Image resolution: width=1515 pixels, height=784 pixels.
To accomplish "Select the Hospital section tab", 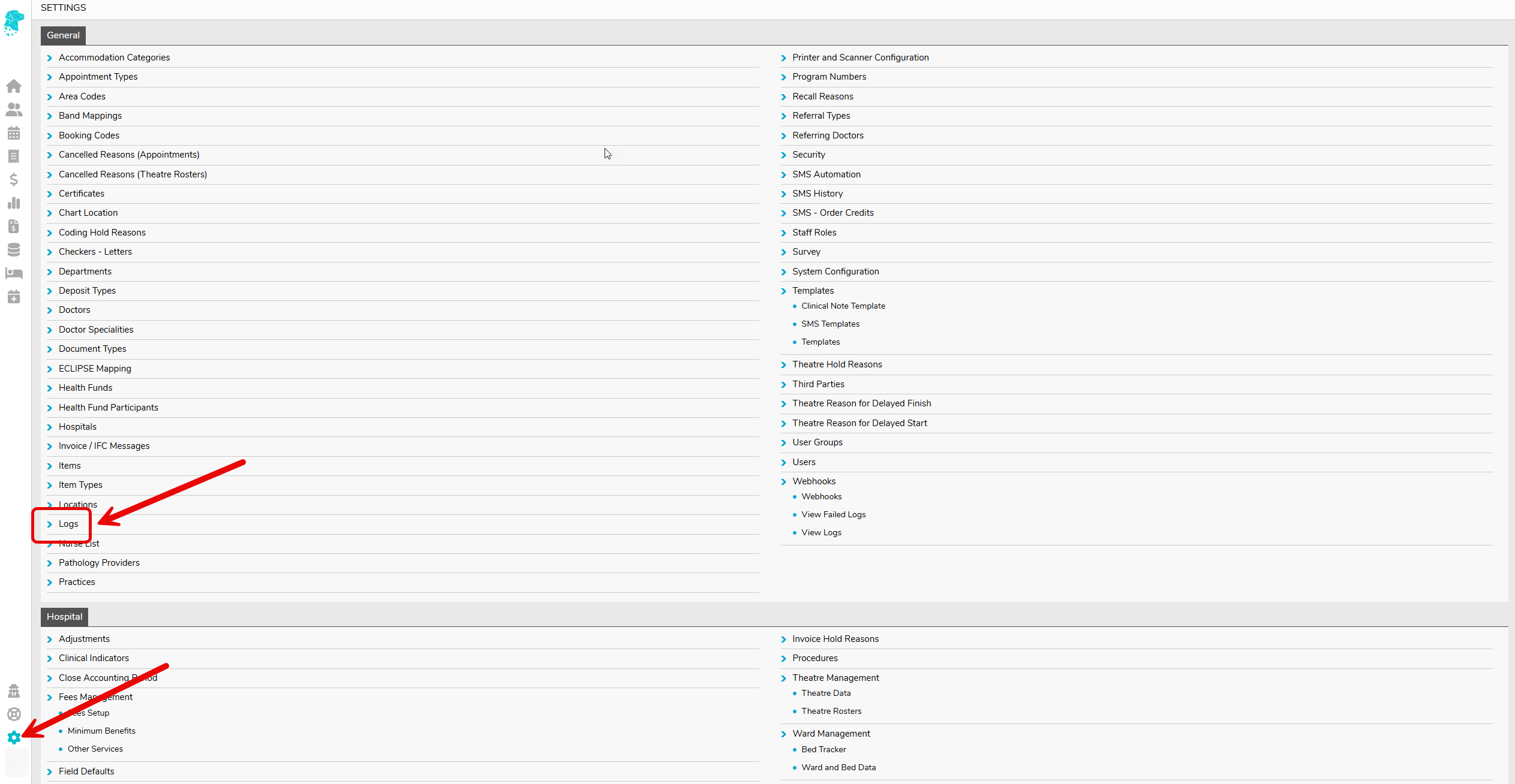I will [x=64, y=617].
